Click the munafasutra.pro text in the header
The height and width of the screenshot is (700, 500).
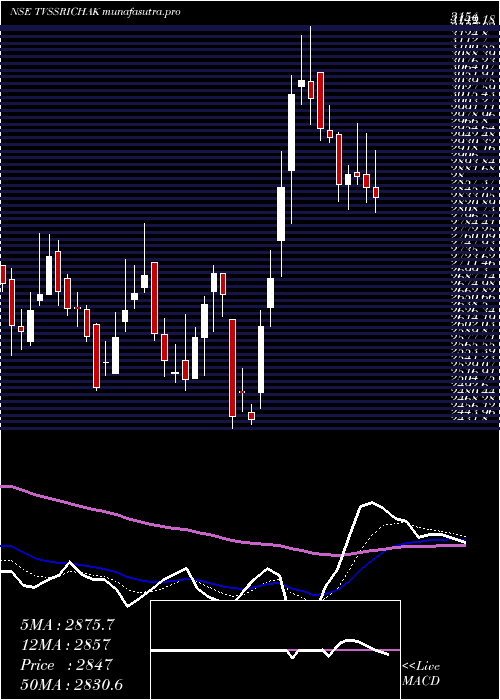[x=142, y=12]
